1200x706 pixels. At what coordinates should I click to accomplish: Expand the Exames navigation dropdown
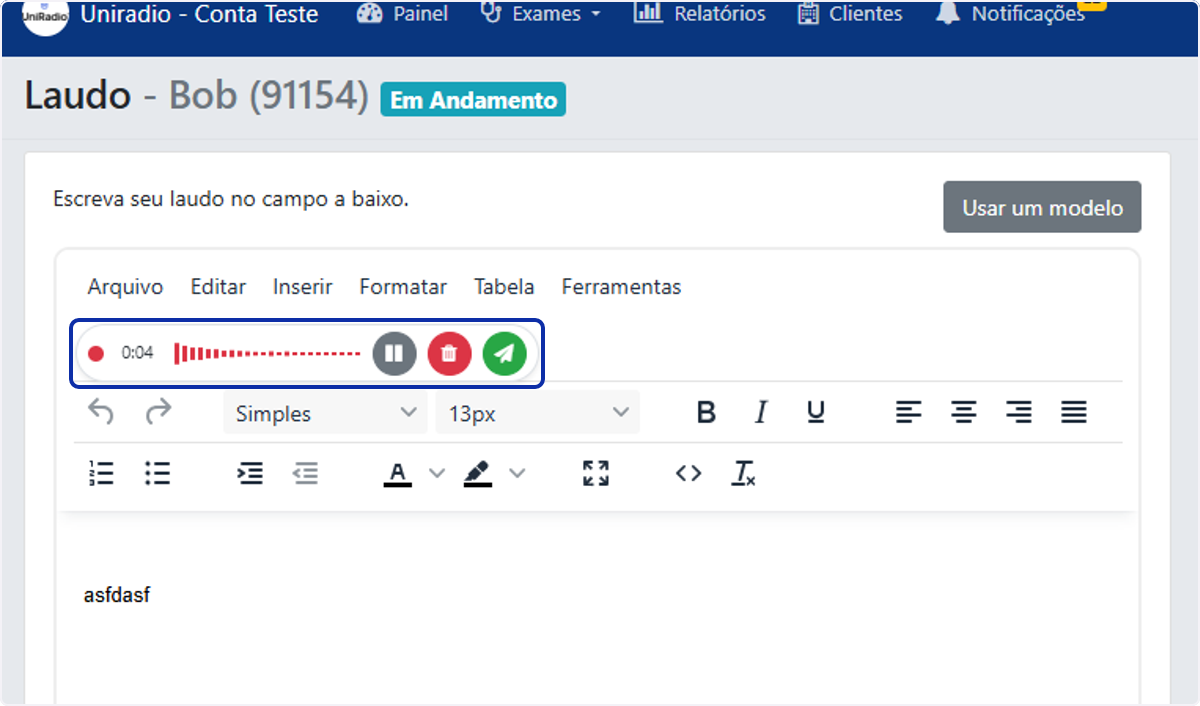coord(541,14)
